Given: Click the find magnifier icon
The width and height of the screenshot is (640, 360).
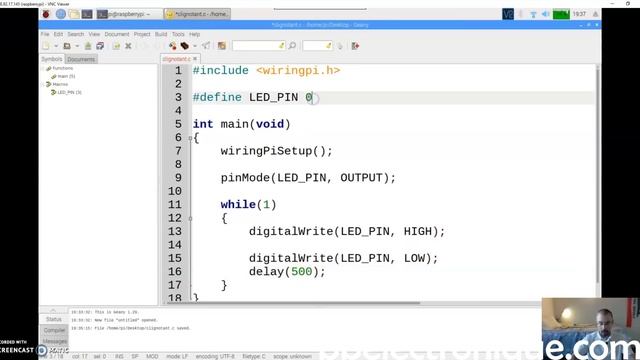Looking at the screenshot, I should coord(292,46).
